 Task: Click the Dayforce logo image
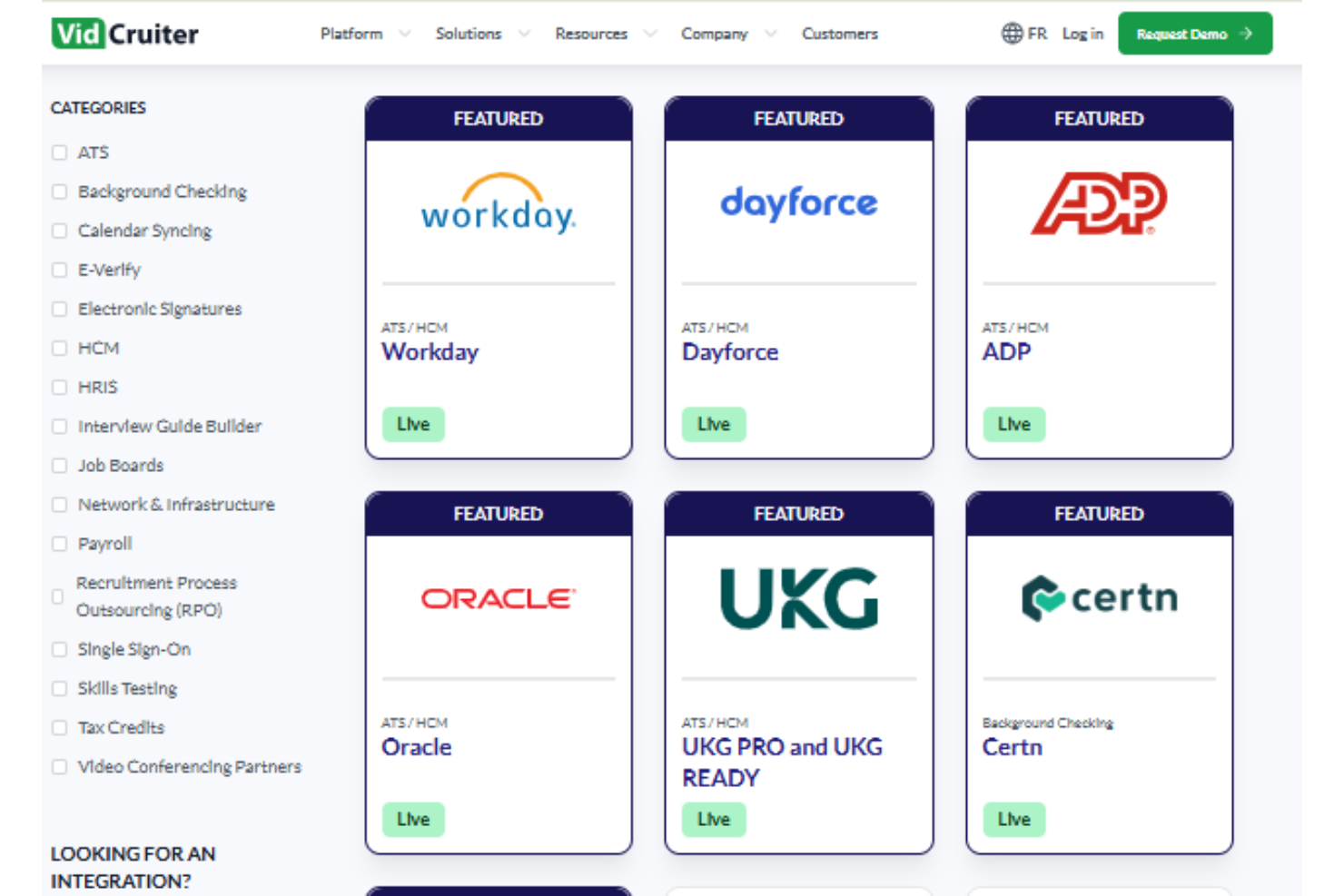coord(799,203)
